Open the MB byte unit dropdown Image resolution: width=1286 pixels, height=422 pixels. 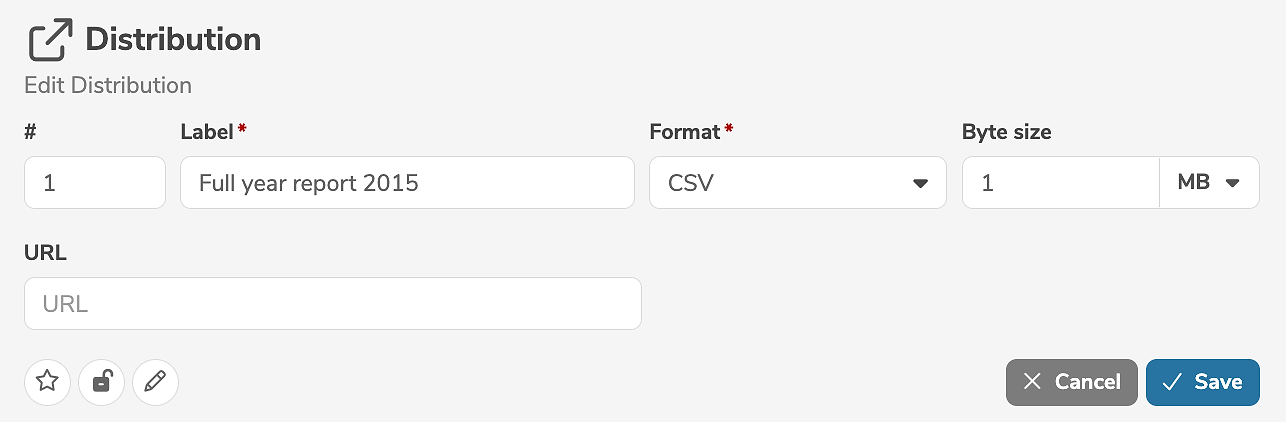(x=1208, y=183)
